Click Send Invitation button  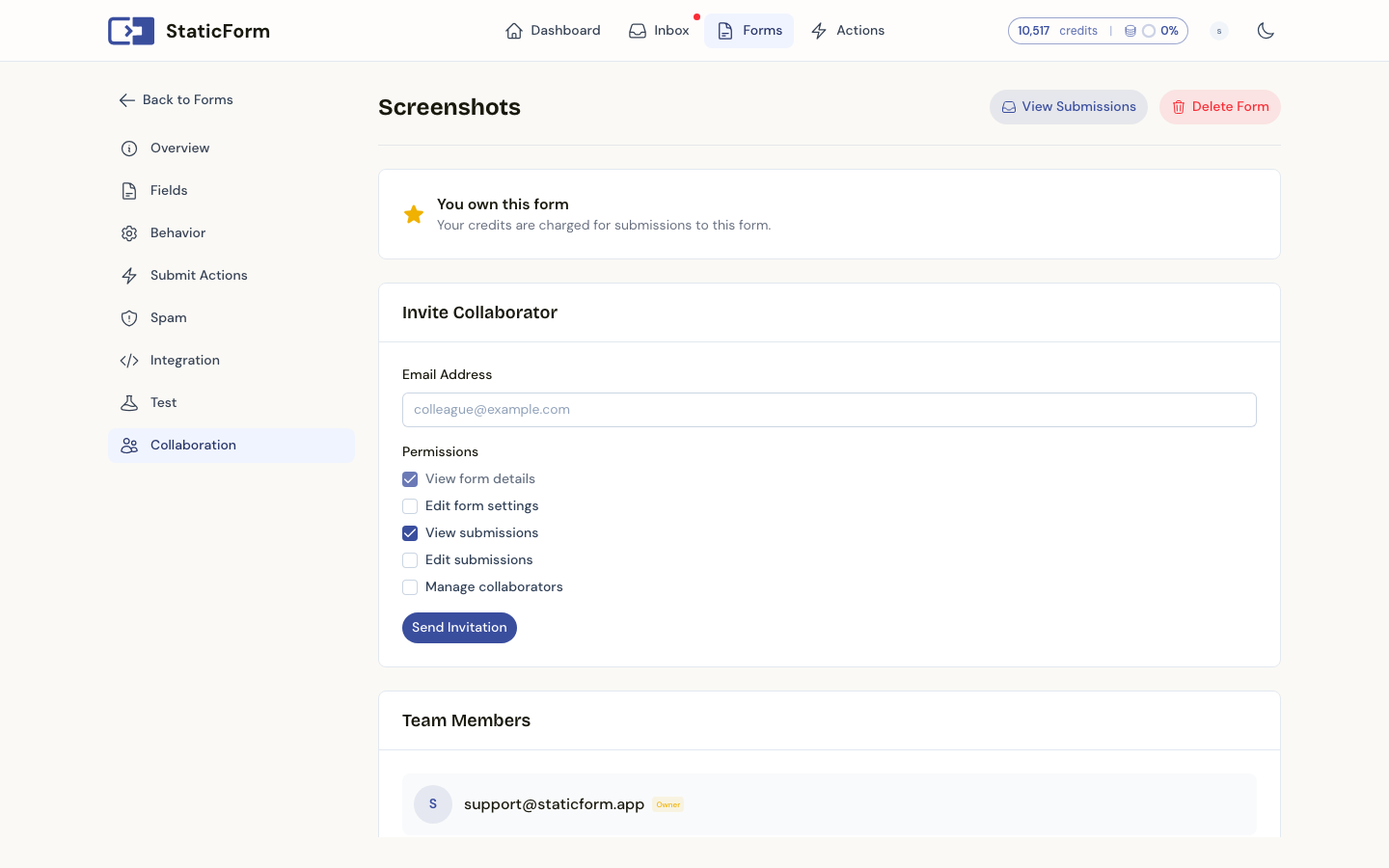pos(459,628)
